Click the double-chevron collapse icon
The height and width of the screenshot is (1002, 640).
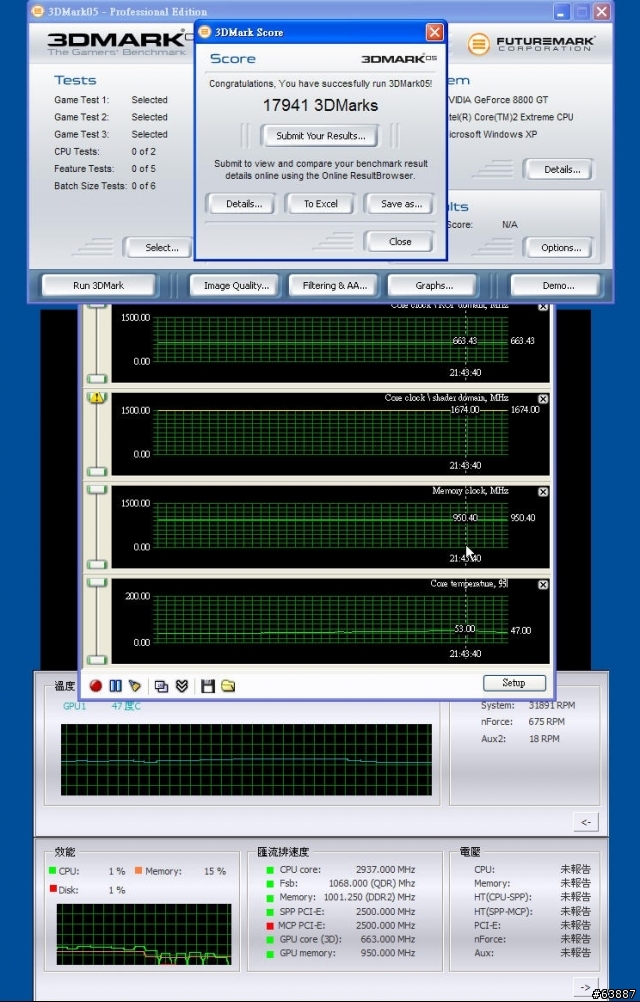[182, 686]
